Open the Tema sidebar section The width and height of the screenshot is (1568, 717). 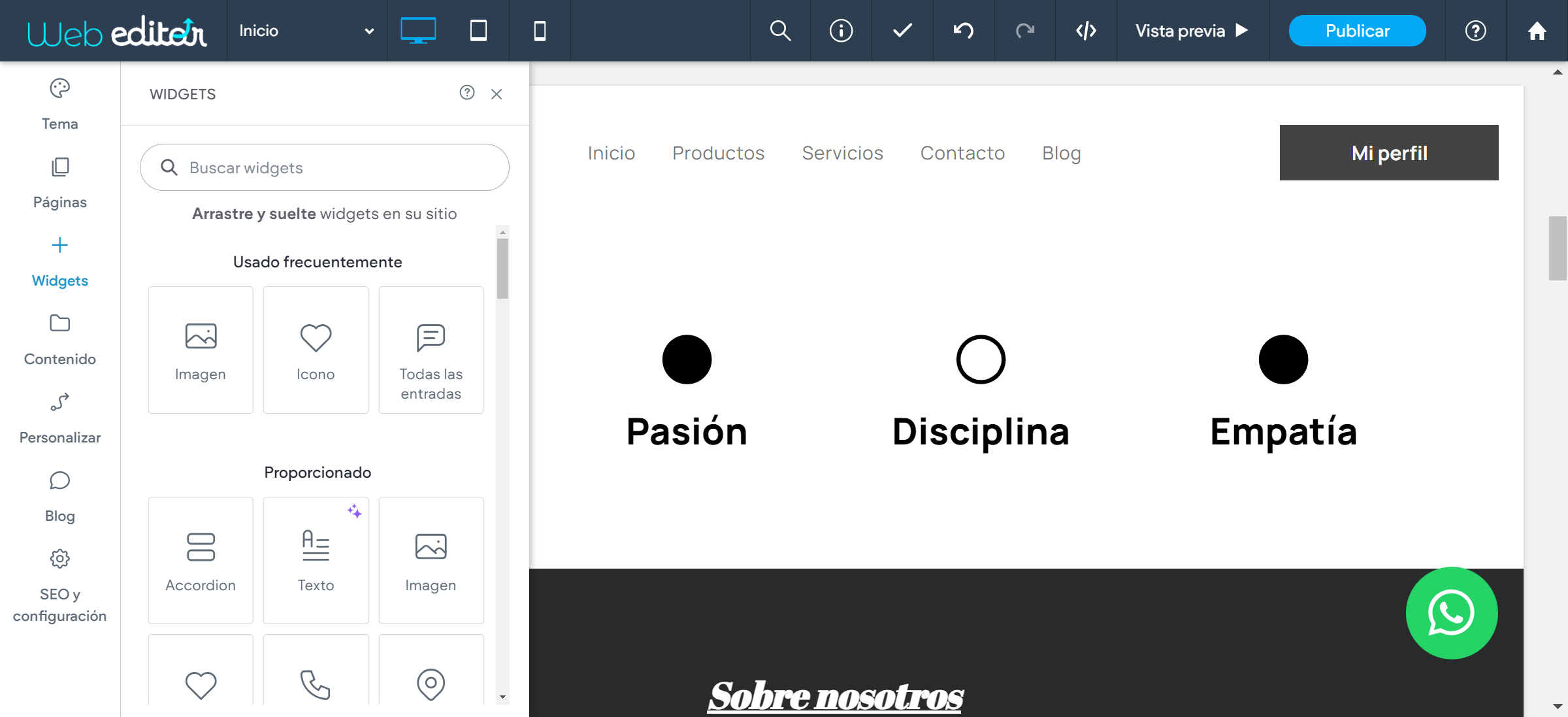coord(59,105)
